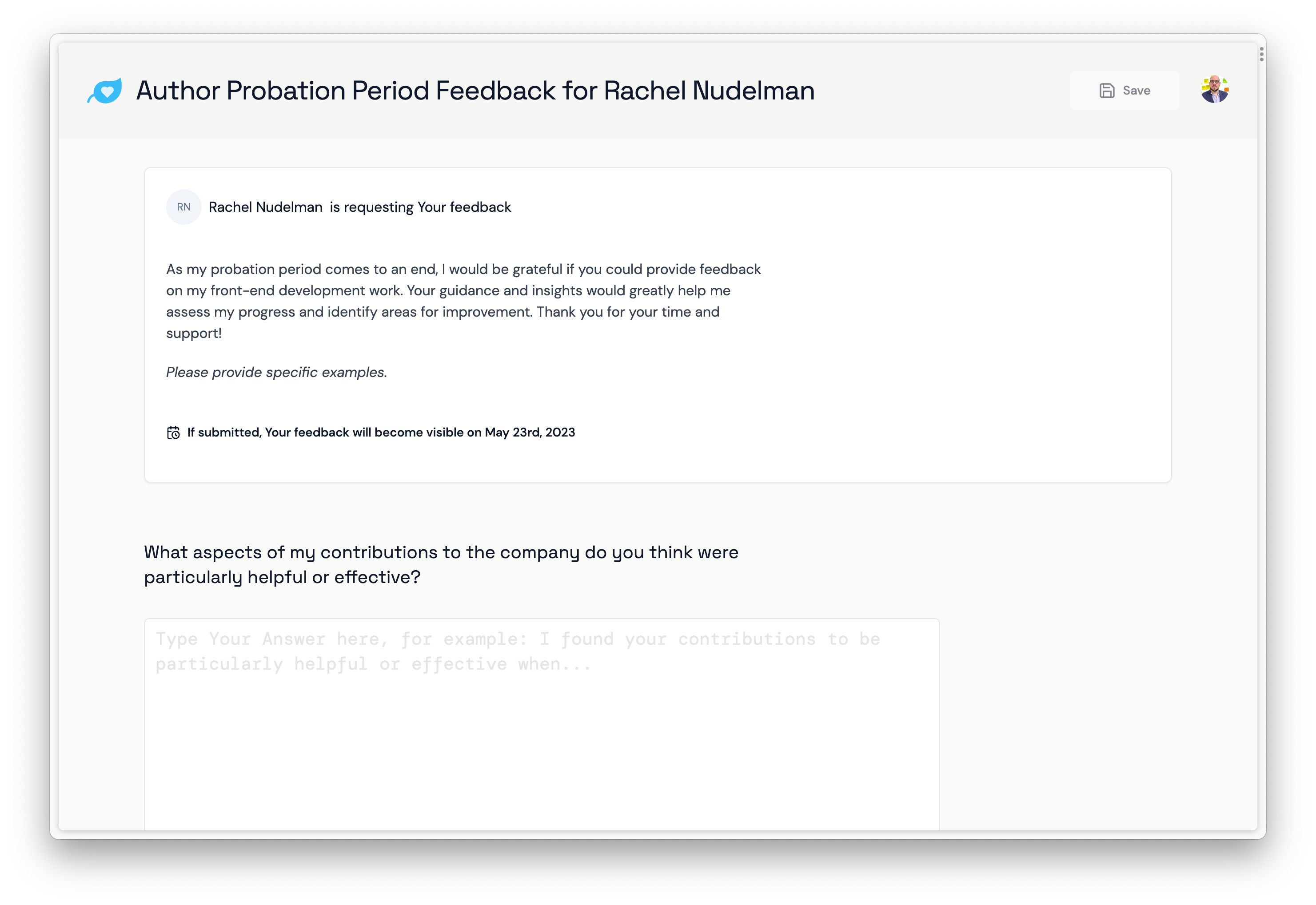Image resolution: width=1316 pixels, height=905 pixels.
Task: Open your profile avatar photo menu
Action: point(1214,89)
